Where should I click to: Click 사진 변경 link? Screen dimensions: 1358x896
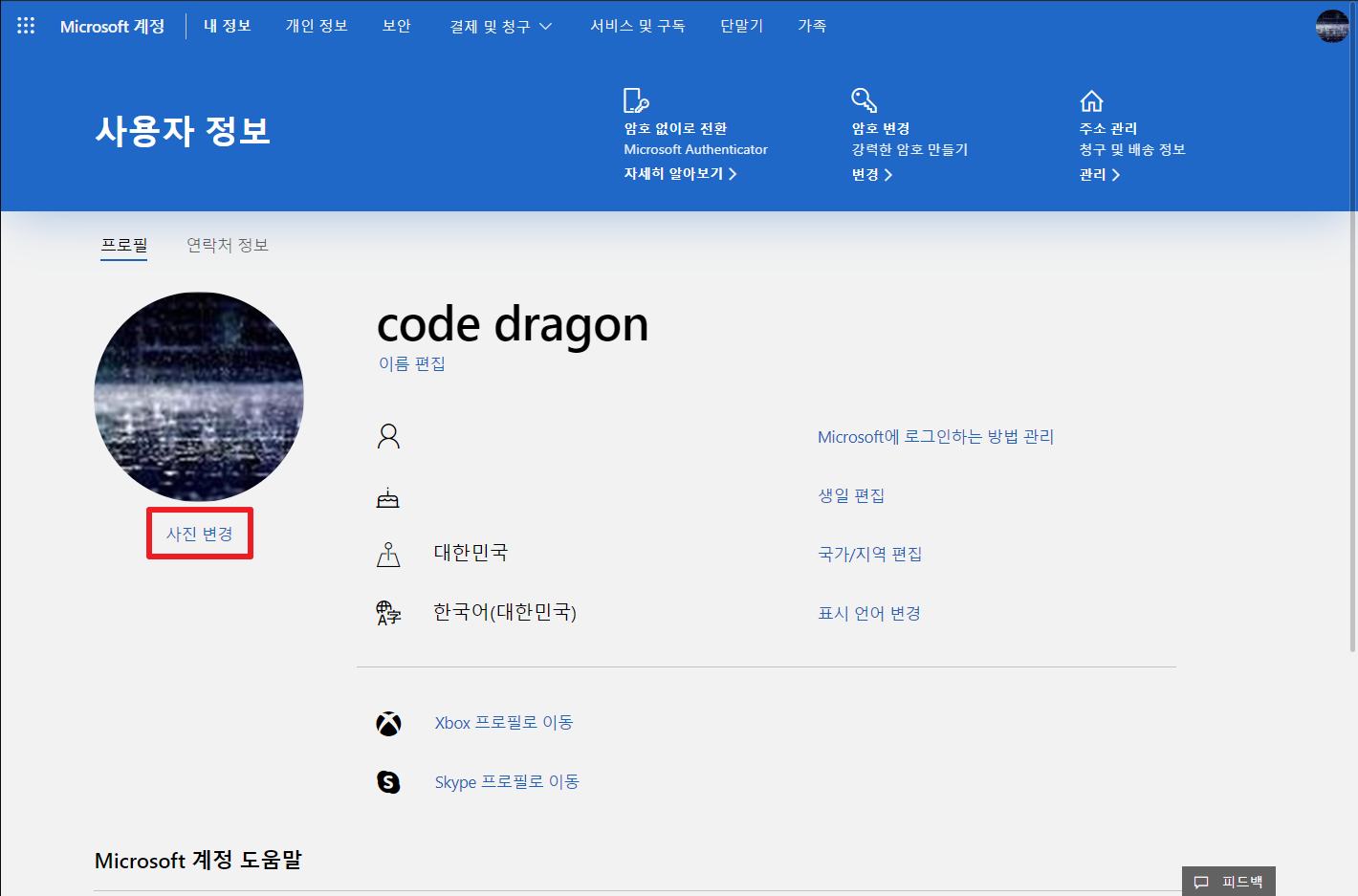coord(200,534)
